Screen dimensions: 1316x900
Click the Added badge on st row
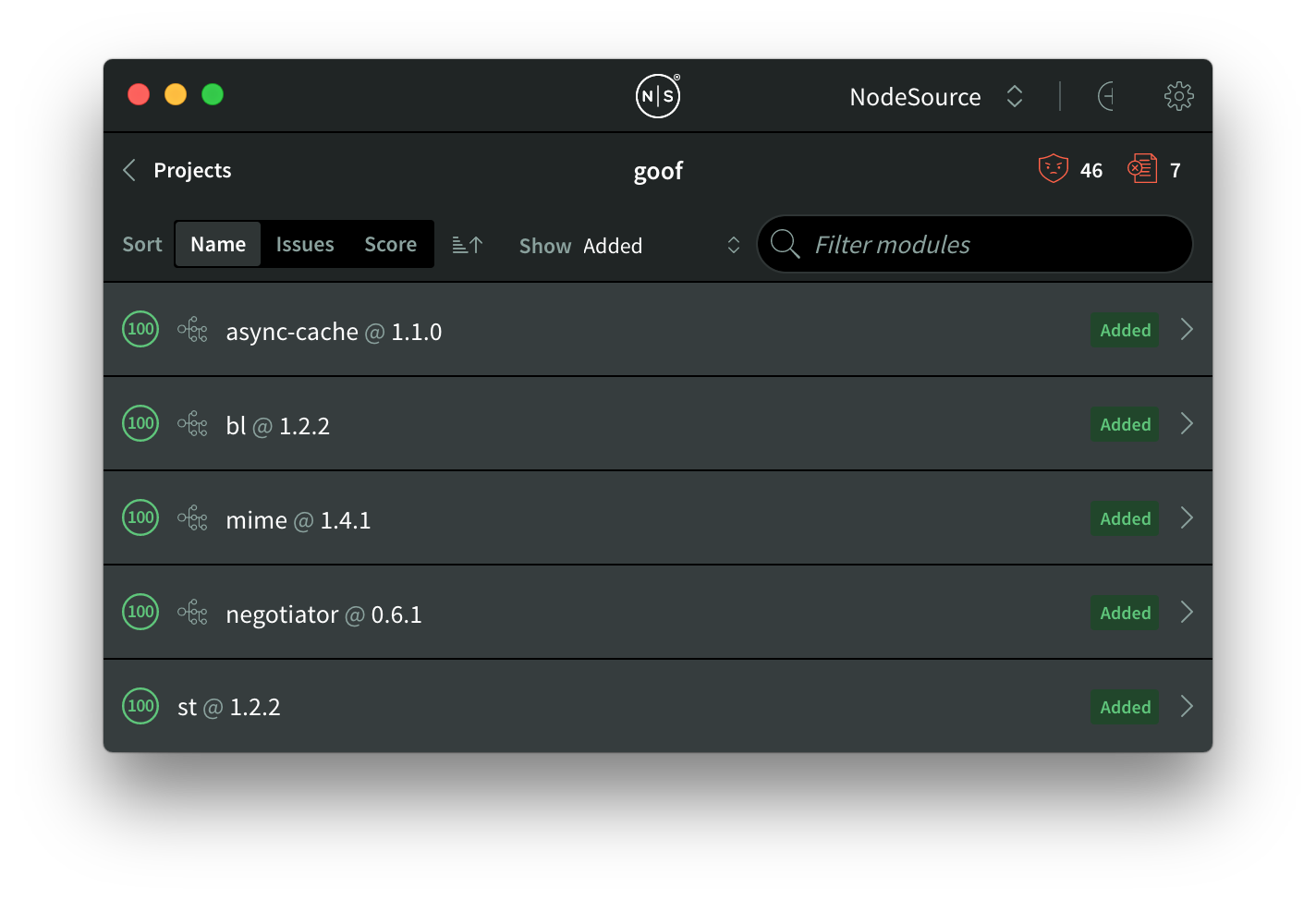[1125, 707]
